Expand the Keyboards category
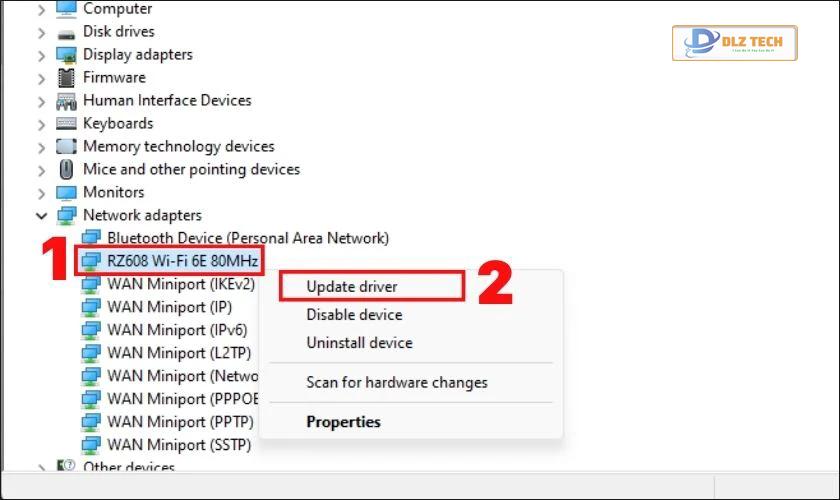The image size is (840, 500). (x=42, y=124)
